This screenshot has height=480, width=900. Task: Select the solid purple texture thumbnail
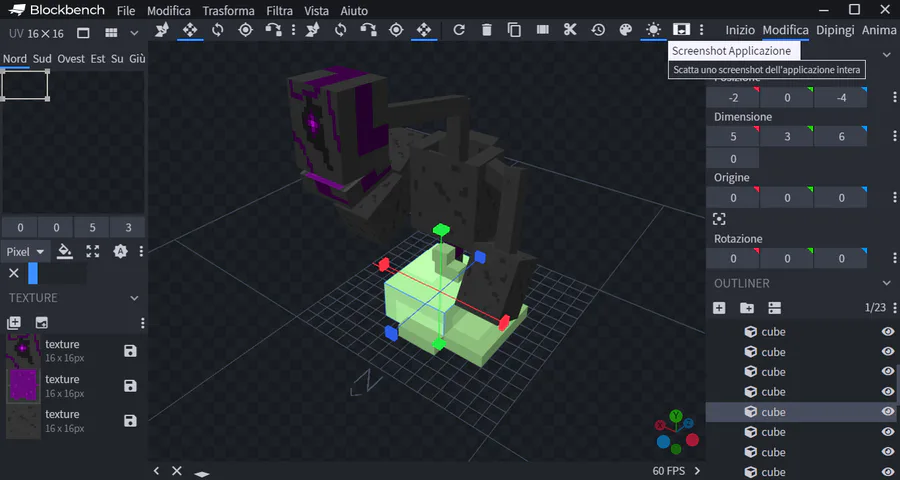(23, 386)
